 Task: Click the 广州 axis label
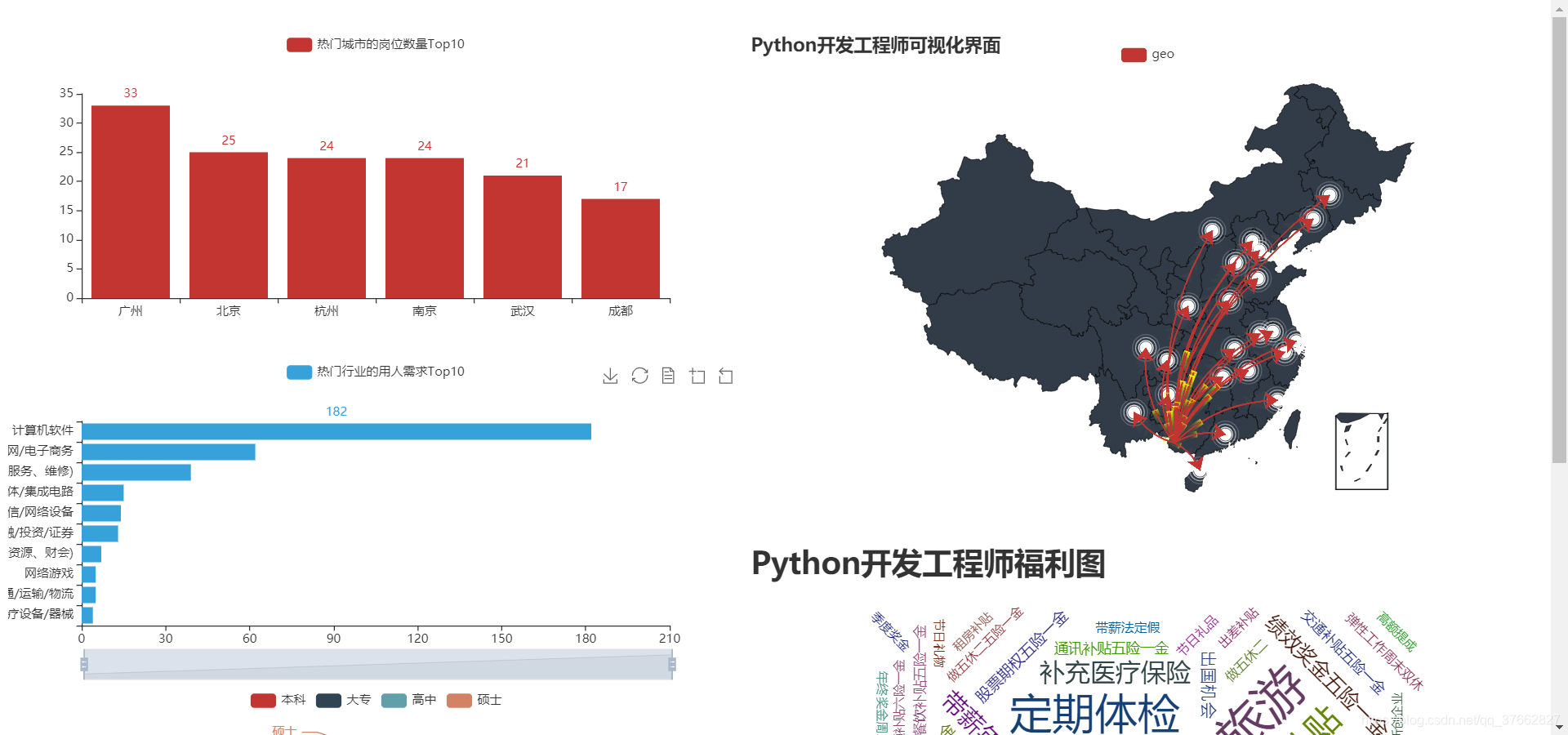(131, 311)
